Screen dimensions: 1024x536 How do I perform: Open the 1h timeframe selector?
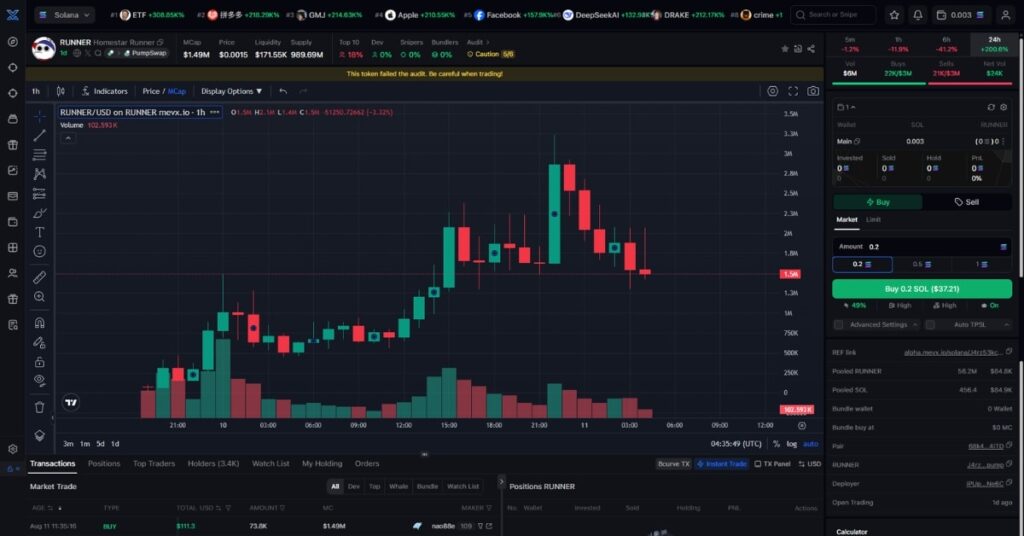click(x=36, y=91)
